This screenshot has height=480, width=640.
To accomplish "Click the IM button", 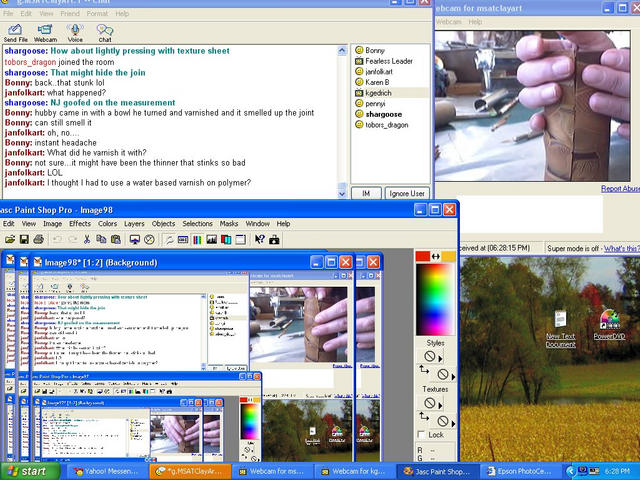I will [366, 193].
